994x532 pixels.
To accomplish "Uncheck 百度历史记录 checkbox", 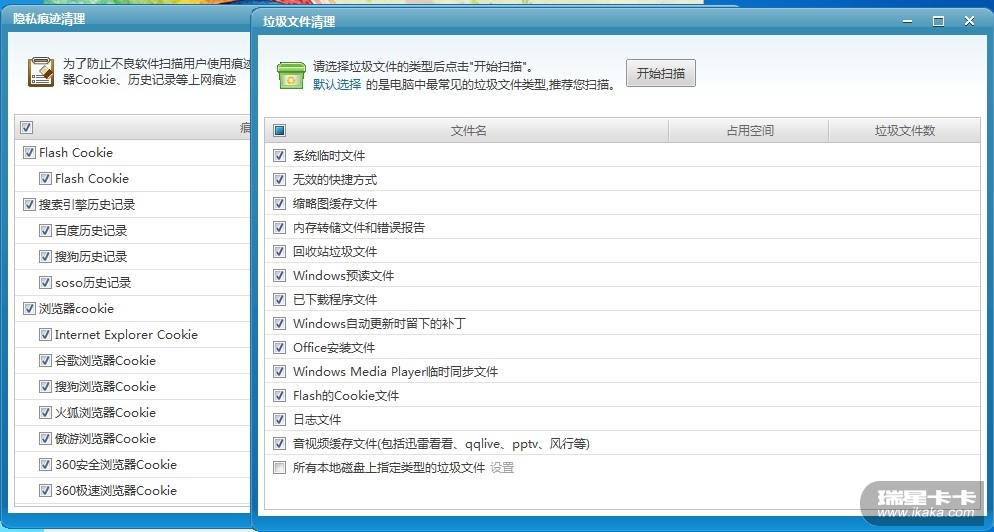I will coord(45,231).
